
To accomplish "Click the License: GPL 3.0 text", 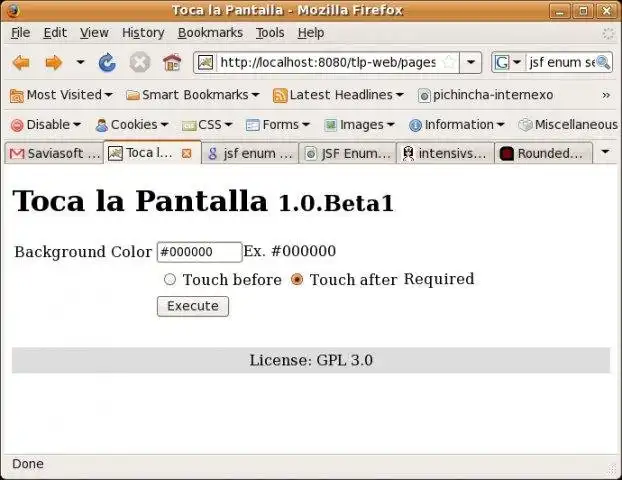I will [x=311, y=360].
